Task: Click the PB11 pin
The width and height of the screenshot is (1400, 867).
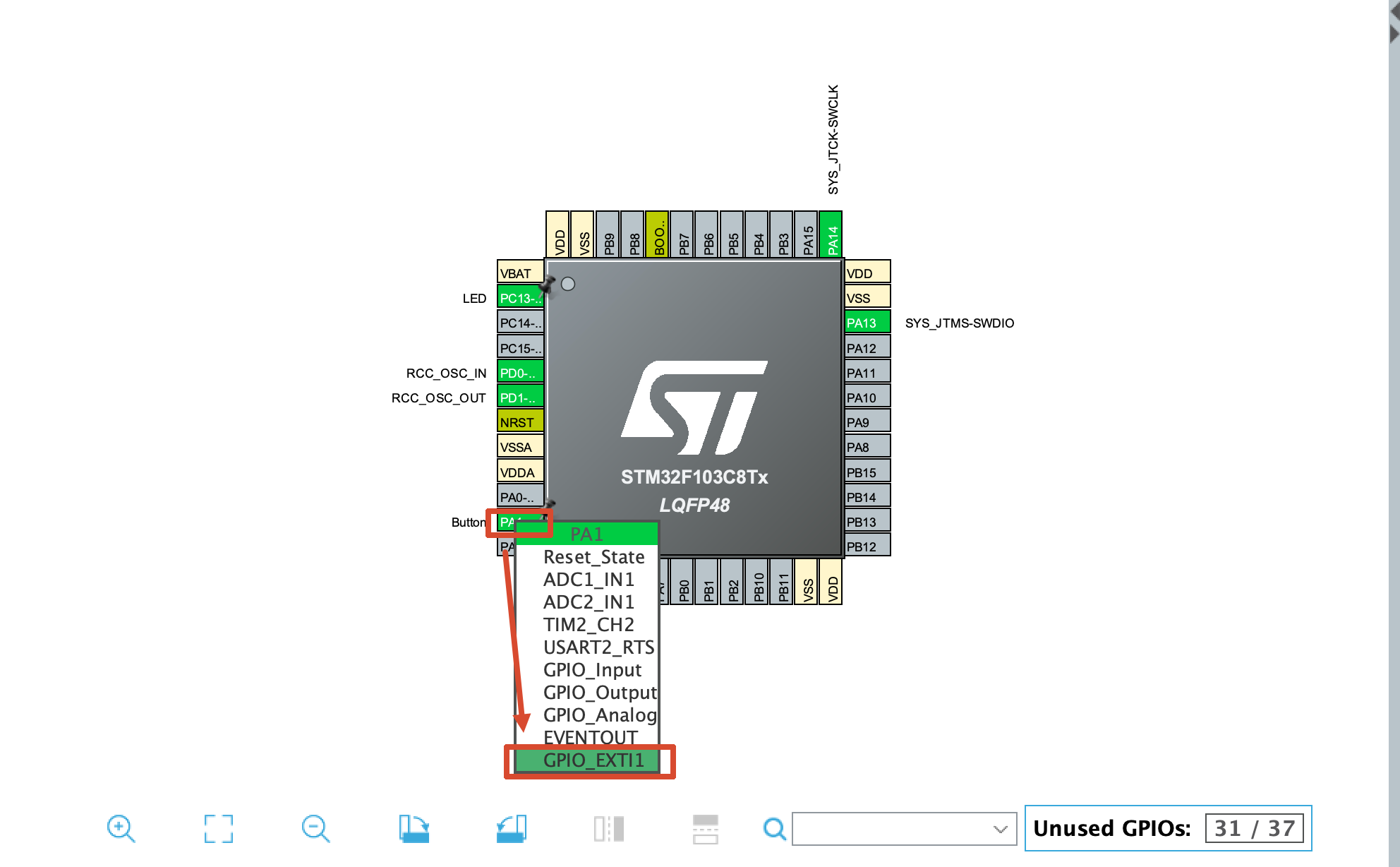Action: (x=782, y=581)
